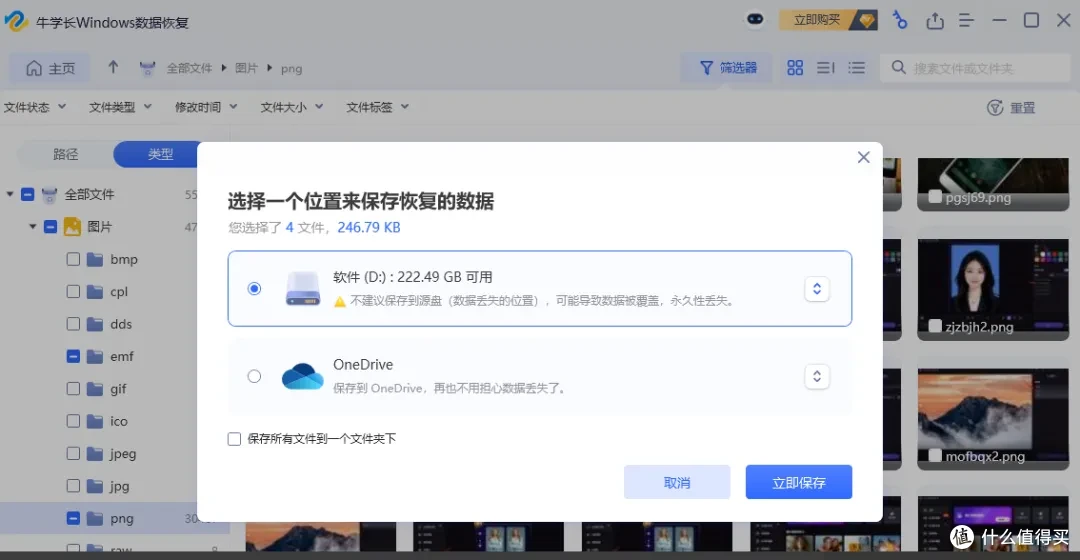
Task: Check the pgsj69.png file checkbox
Action: (x=935, y=197)
